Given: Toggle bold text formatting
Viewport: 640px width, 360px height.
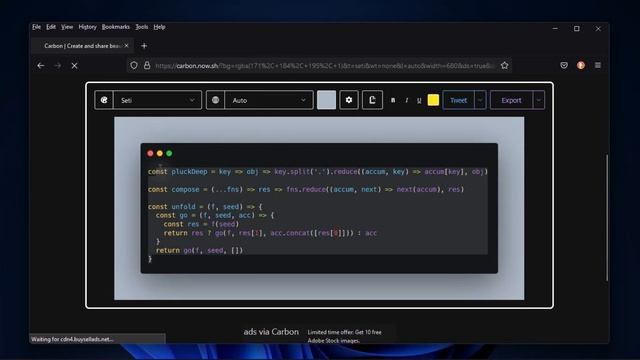Looking at the screenshot, I should pos(393,100).
